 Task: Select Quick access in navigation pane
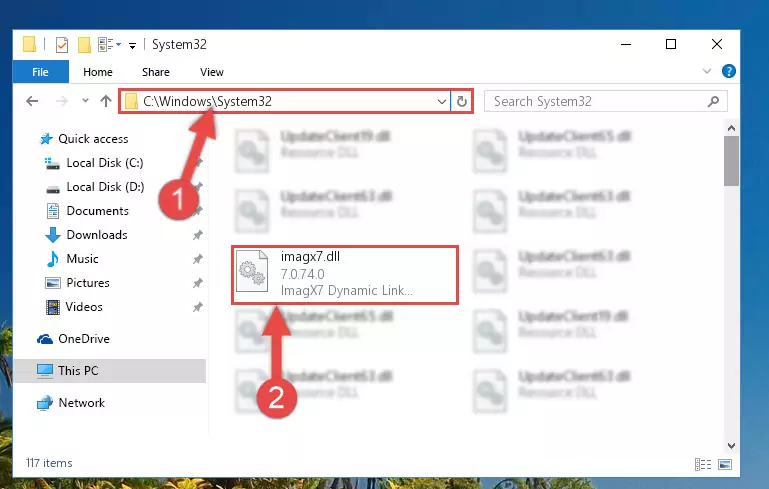tap(93, 139)
